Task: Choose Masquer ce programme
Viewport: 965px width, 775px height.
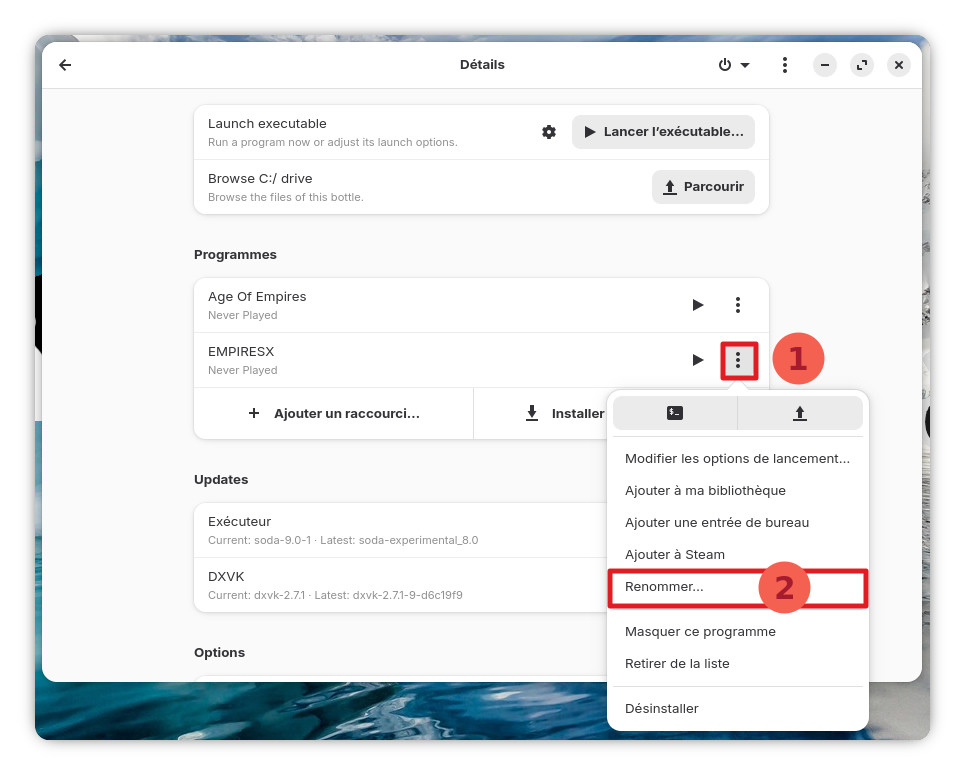Action: tap(700, 632)
